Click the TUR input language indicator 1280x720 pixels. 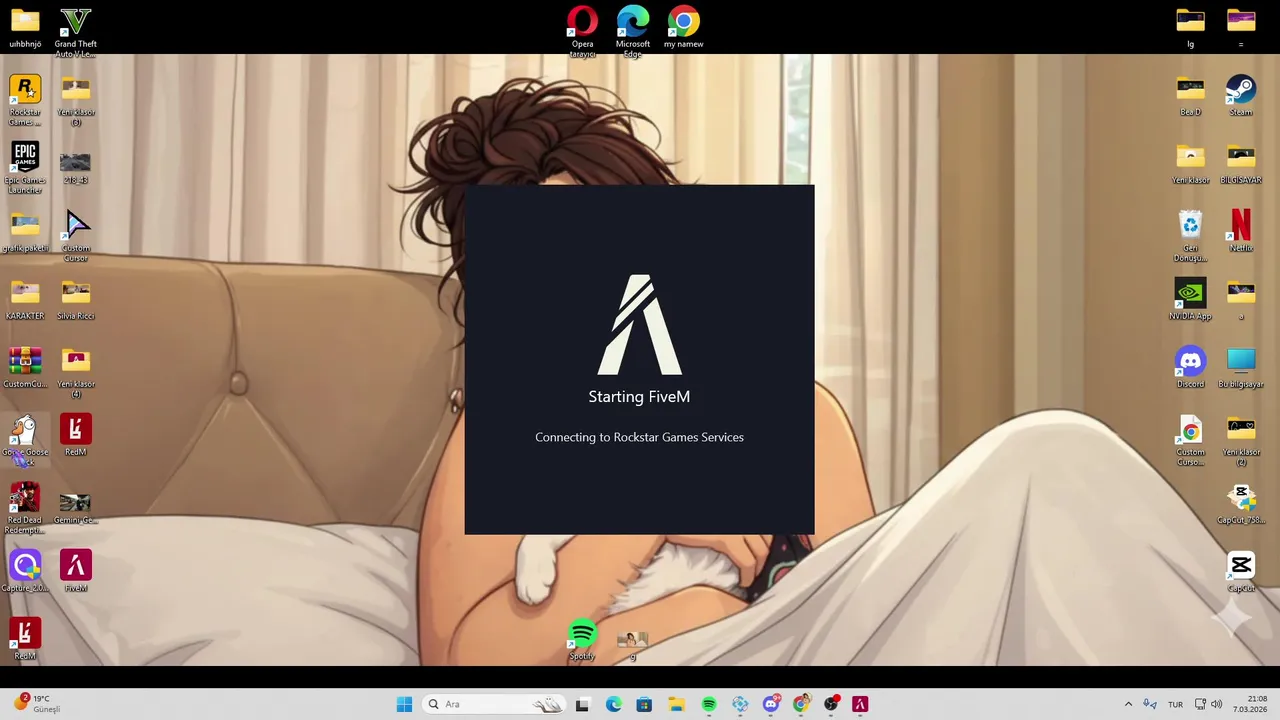pyautogui.click(x=1175, y=704)
